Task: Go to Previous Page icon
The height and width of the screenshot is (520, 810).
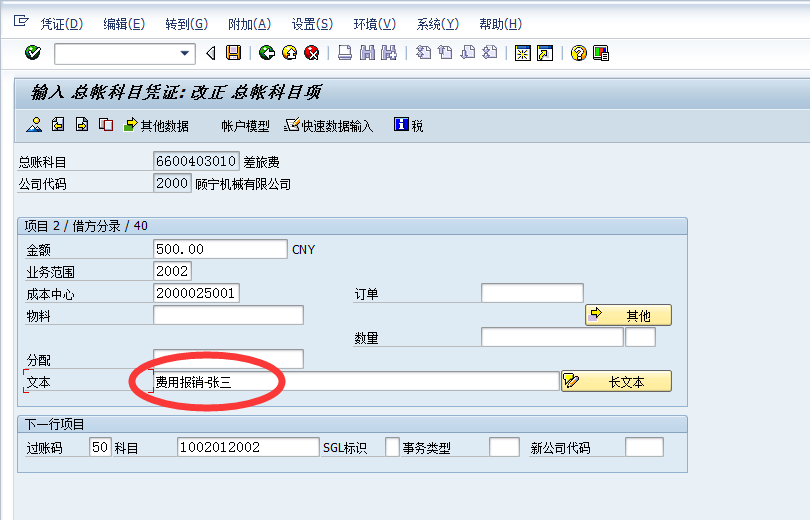Action: (x=445, y=53)
